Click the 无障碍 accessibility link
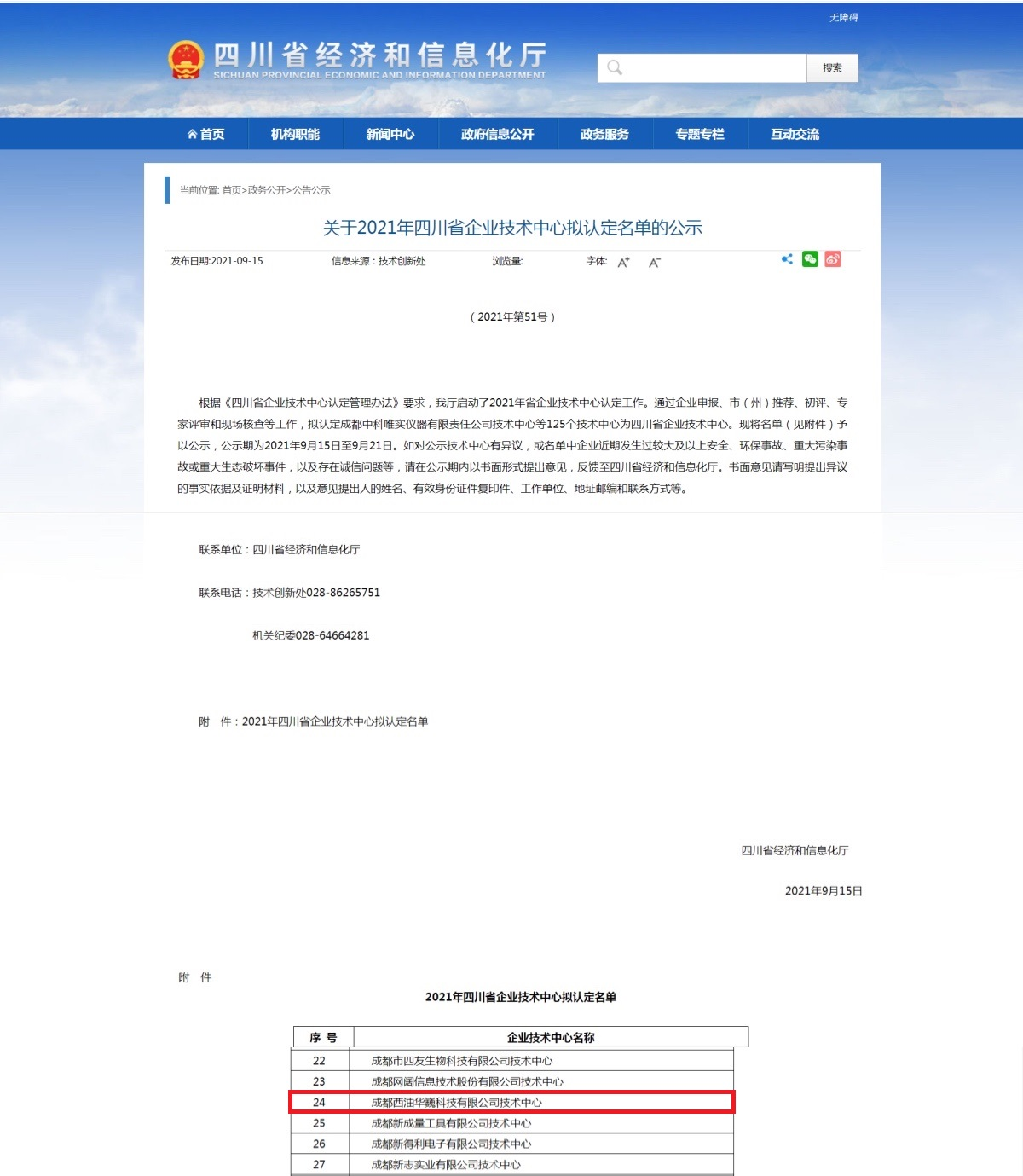The image size is (1023, 1176). [843, 18]
